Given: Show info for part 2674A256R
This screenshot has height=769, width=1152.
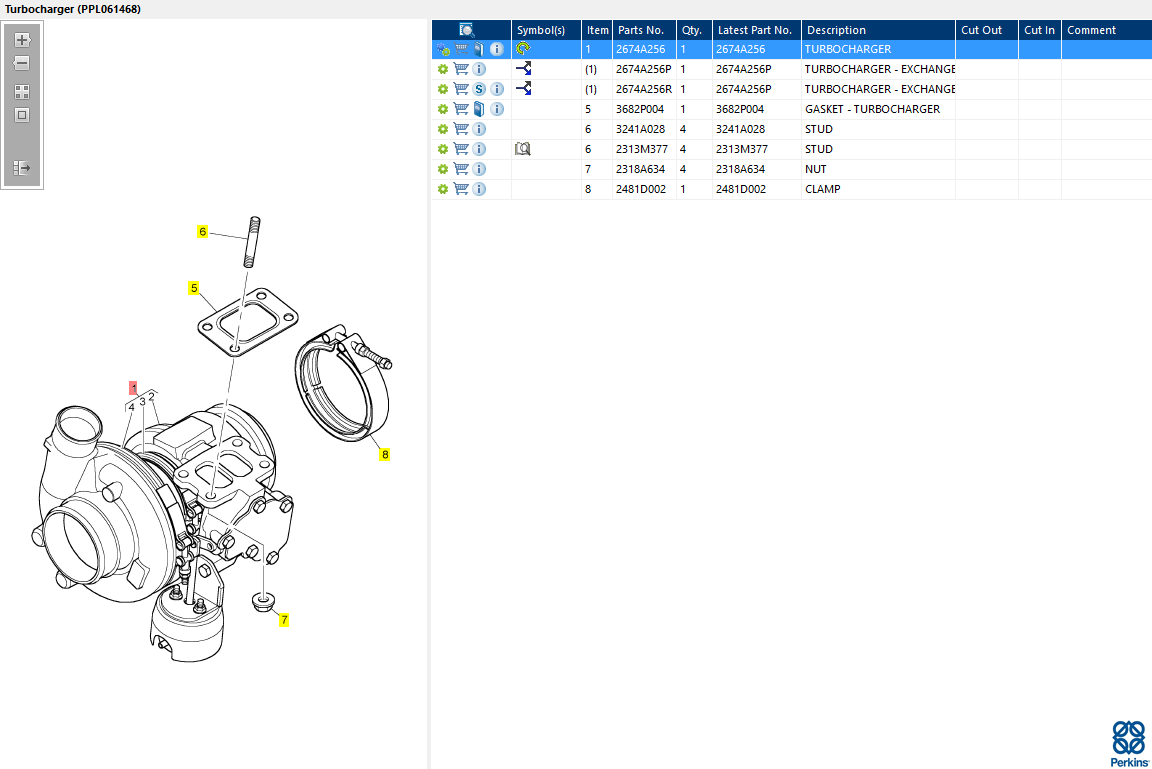Looking at the screenshot, I should pos(497,89).
